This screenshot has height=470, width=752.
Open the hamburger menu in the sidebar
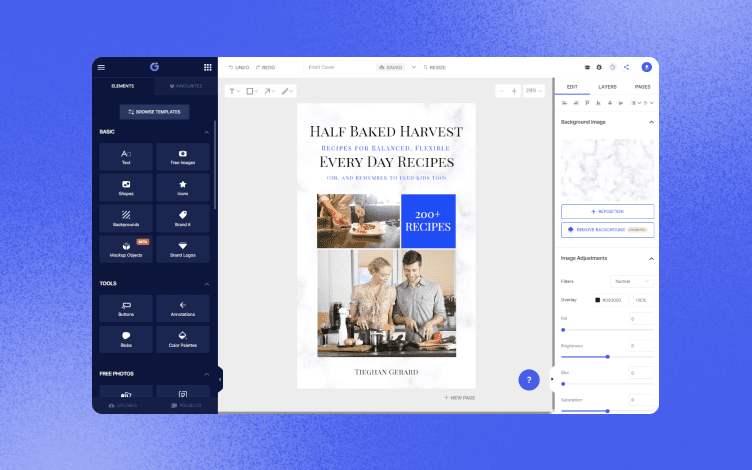click(101, 67)
